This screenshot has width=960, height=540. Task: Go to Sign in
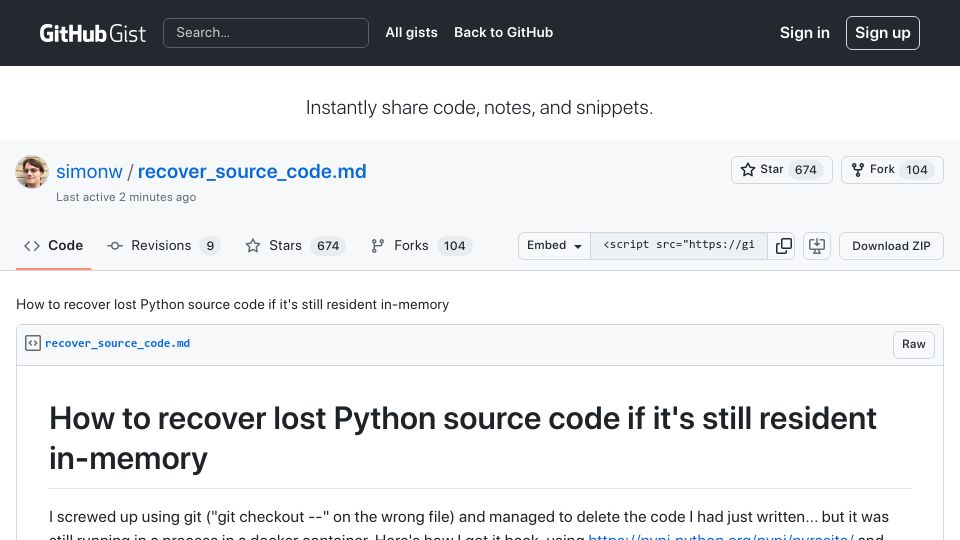pyautogui.click(x=804, y=33)
